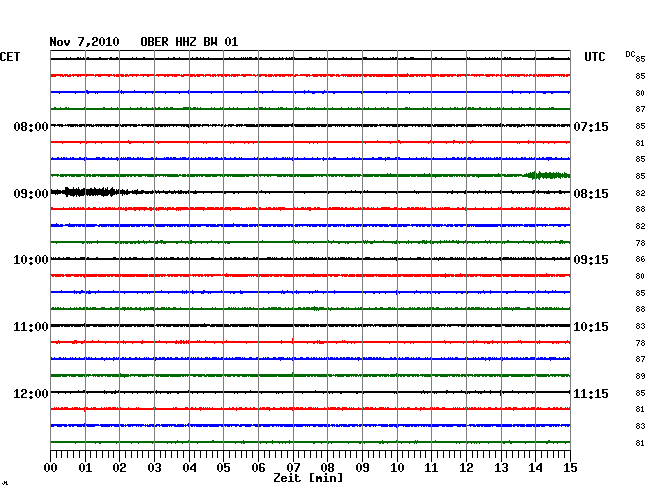This screenshot has height=494, width=650.
Task: Click the station title 'OBER HHZ BW 01'
Action: click(189, 42)
